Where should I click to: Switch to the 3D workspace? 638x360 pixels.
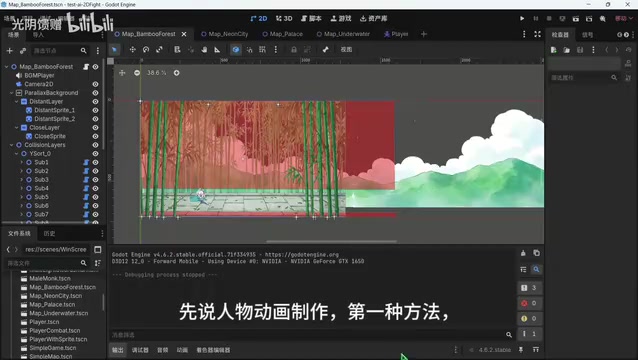point(284,18)
